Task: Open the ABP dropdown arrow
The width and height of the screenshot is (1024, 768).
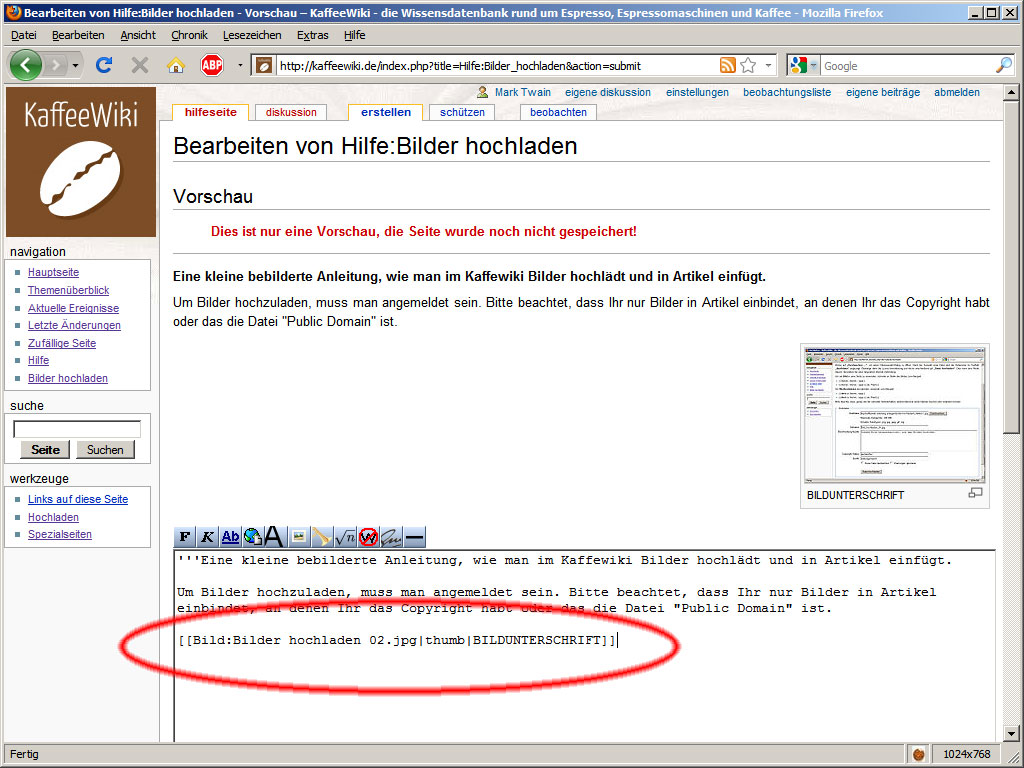Action: click(x=240, y=66)
